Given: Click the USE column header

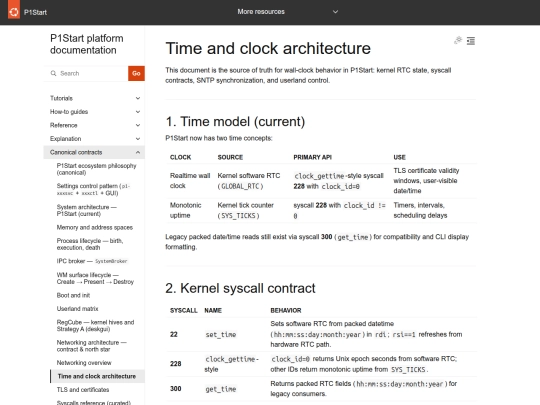Looking at the screenshot, I should coord(399,157).
